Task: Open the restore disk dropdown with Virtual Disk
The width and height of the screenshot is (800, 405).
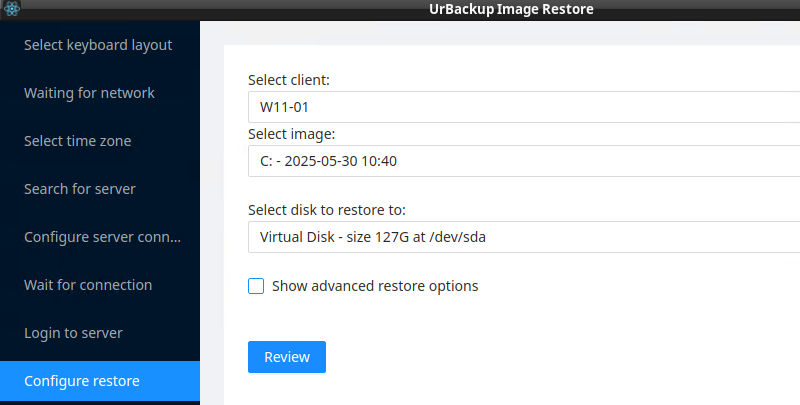Action: (520, 237)
